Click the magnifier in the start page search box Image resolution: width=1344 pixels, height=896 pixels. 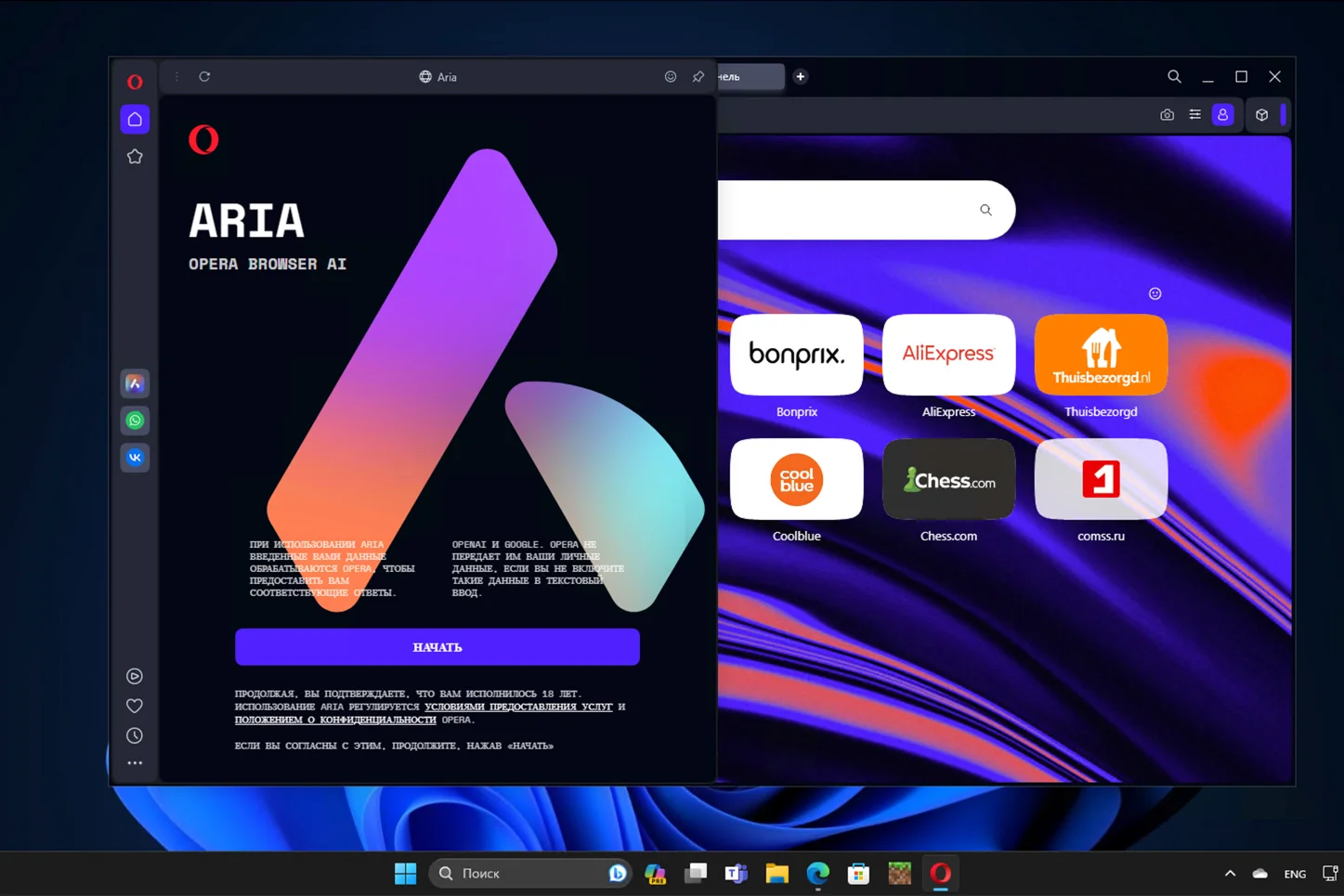(x=986, y=210)
